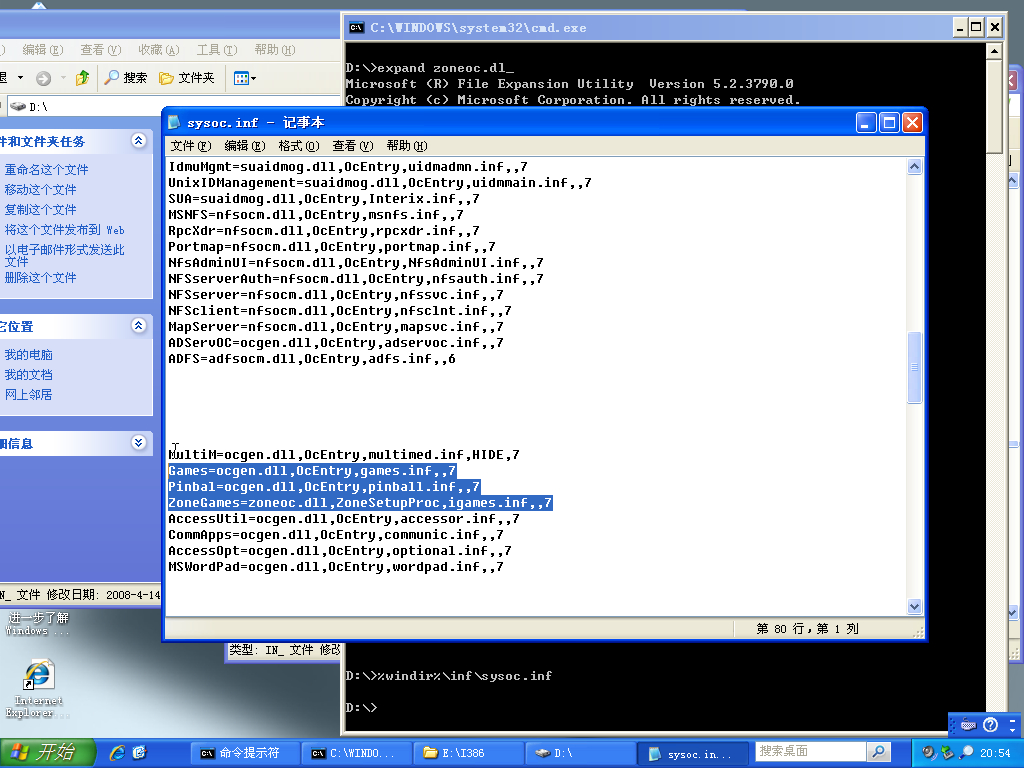Open the 查看 menu in Notepad
The width and height of the screenshot is (1024, 768).
[x=353, y=146]
